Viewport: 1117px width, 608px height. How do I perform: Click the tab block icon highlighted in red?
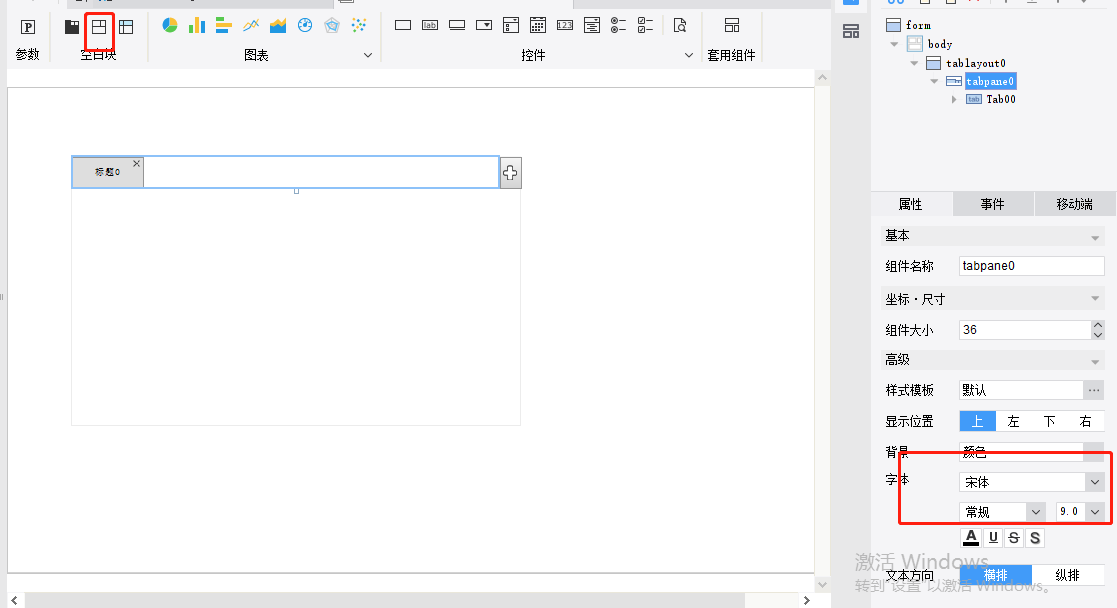(x=99, y=27)
